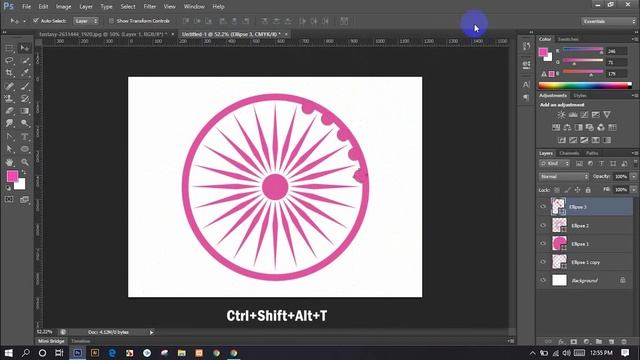Select the Dodge tool
This screenshot has height=360, width=640.
point(25,123)
